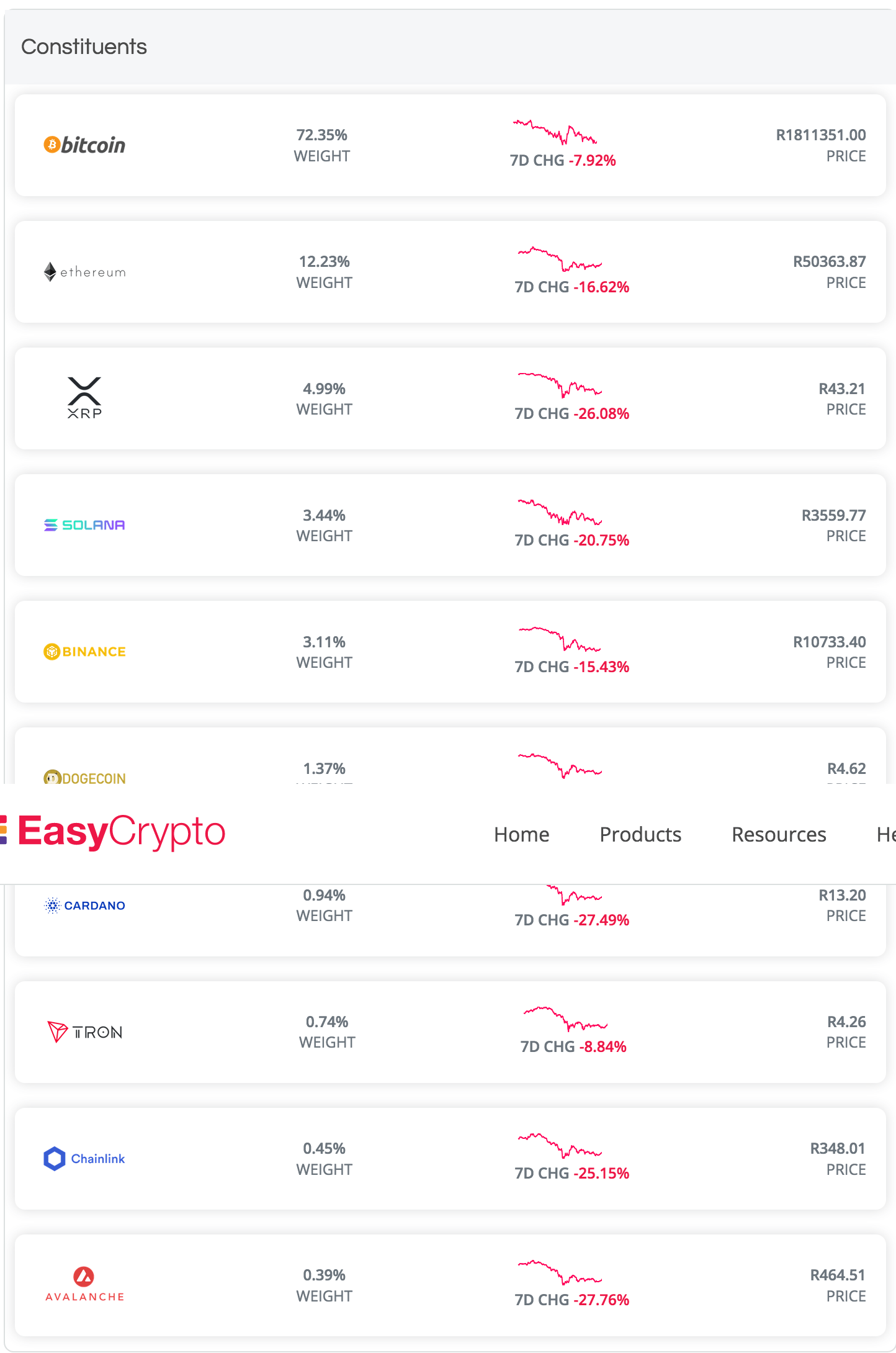Select the XRP logo

[x=84, y=398]
